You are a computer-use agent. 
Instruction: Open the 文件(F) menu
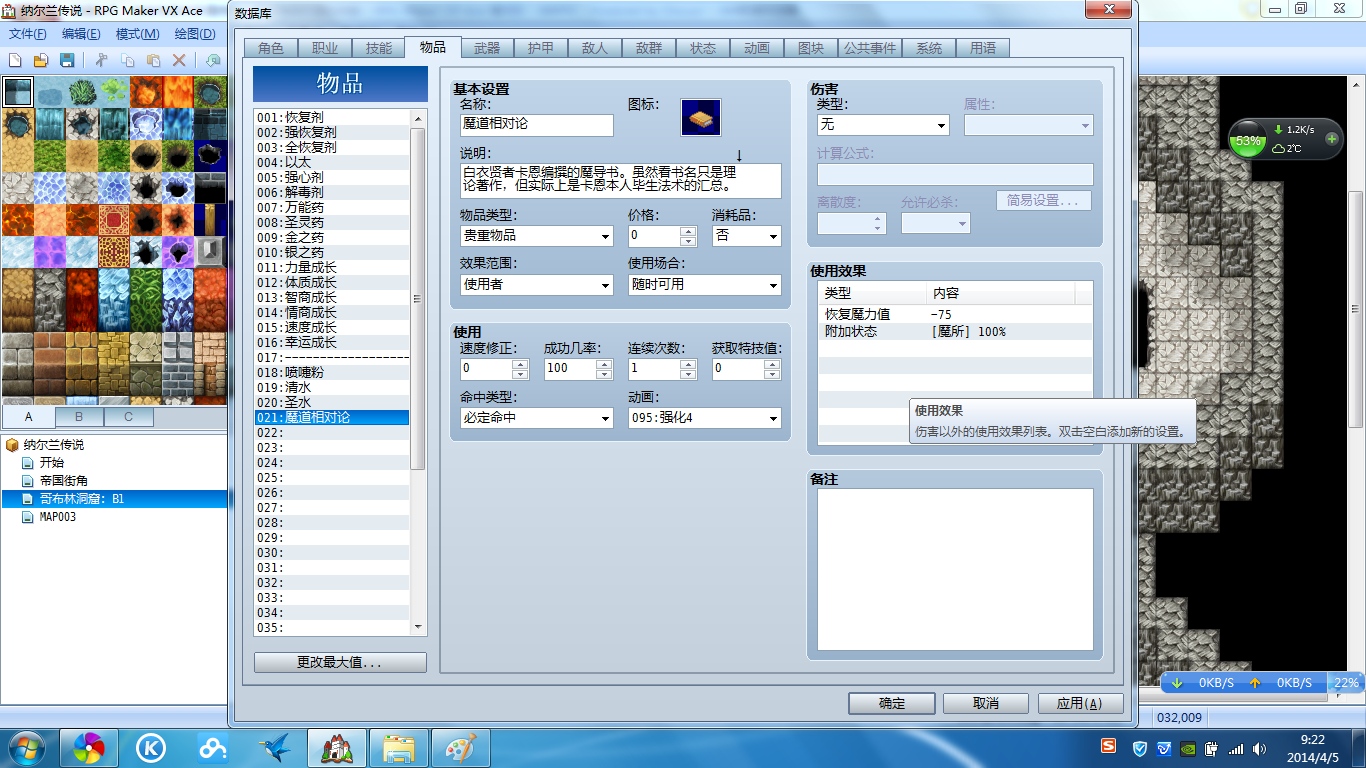(28, 34)
